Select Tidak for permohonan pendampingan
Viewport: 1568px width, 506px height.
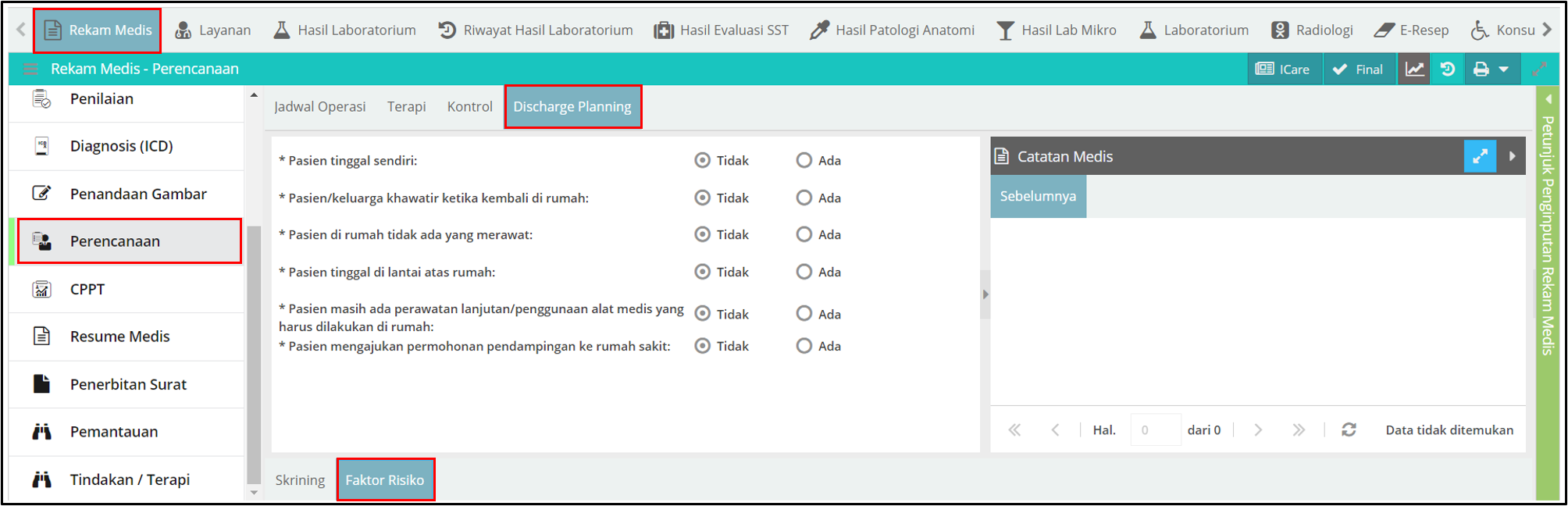coord(703,346)
